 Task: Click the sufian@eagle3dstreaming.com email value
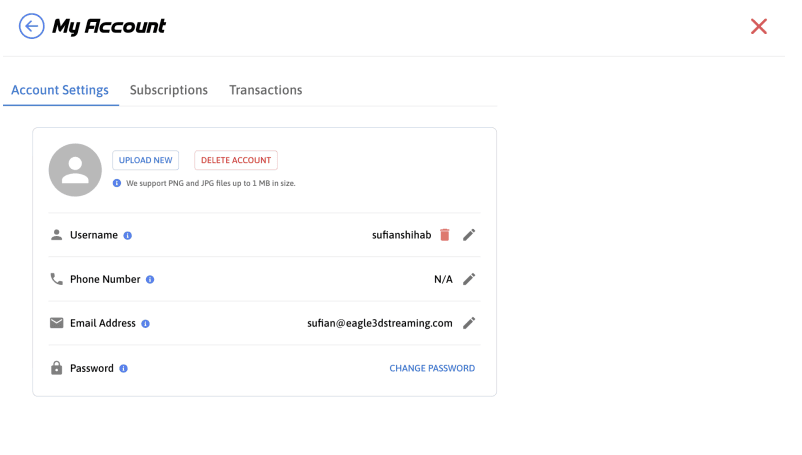[380, 323]
